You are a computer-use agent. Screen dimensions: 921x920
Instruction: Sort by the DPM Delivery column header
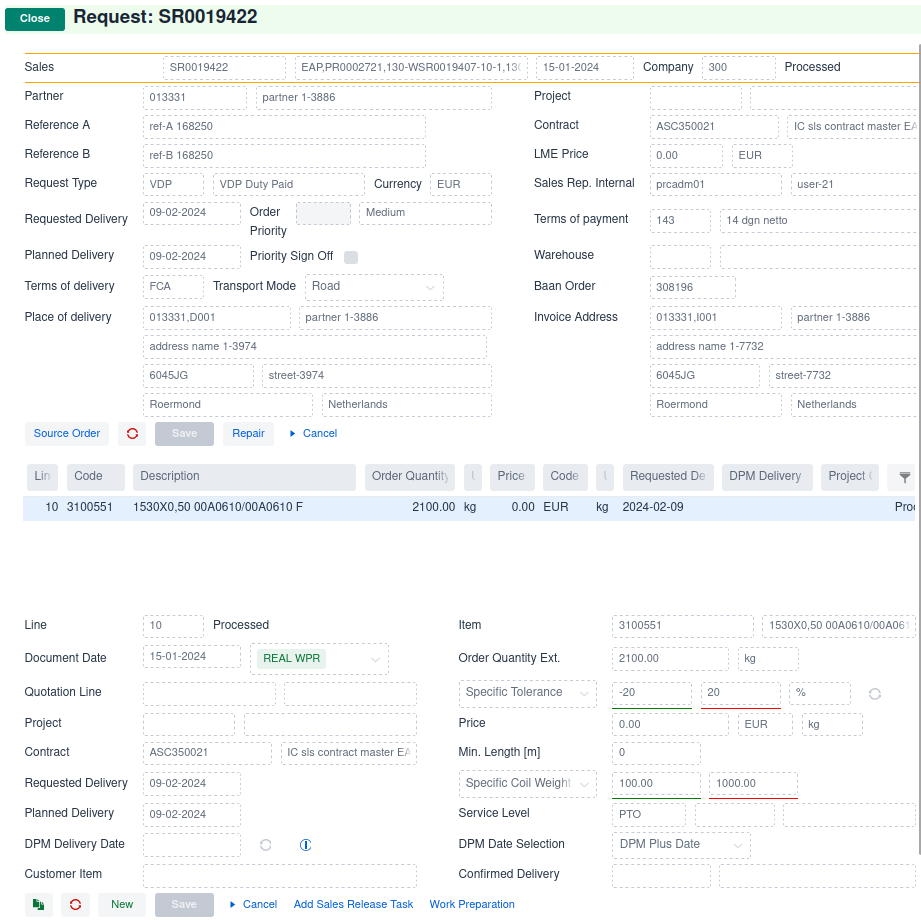tap(767, 476)
